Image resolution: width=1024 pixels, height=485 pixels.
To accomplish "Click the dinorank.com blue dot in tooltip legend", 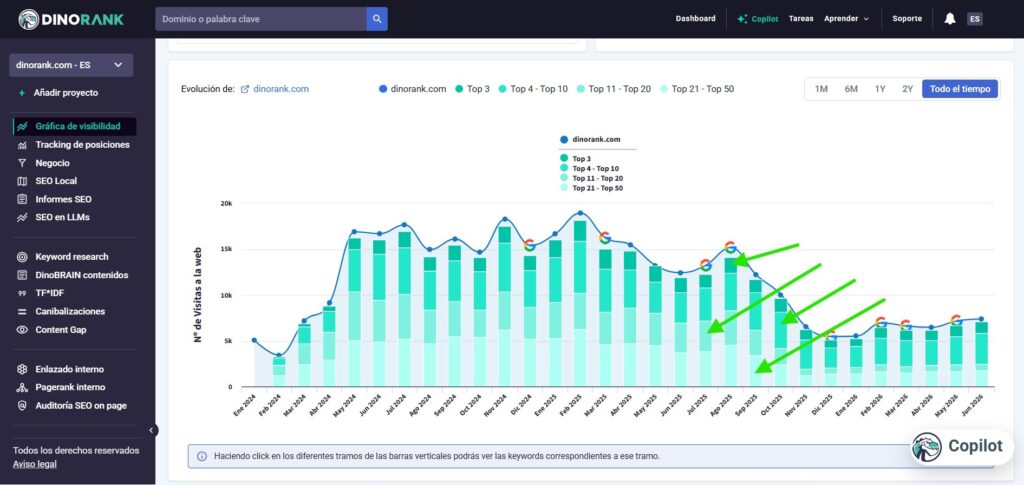I will pyautogui.click(x=564, y=140).
